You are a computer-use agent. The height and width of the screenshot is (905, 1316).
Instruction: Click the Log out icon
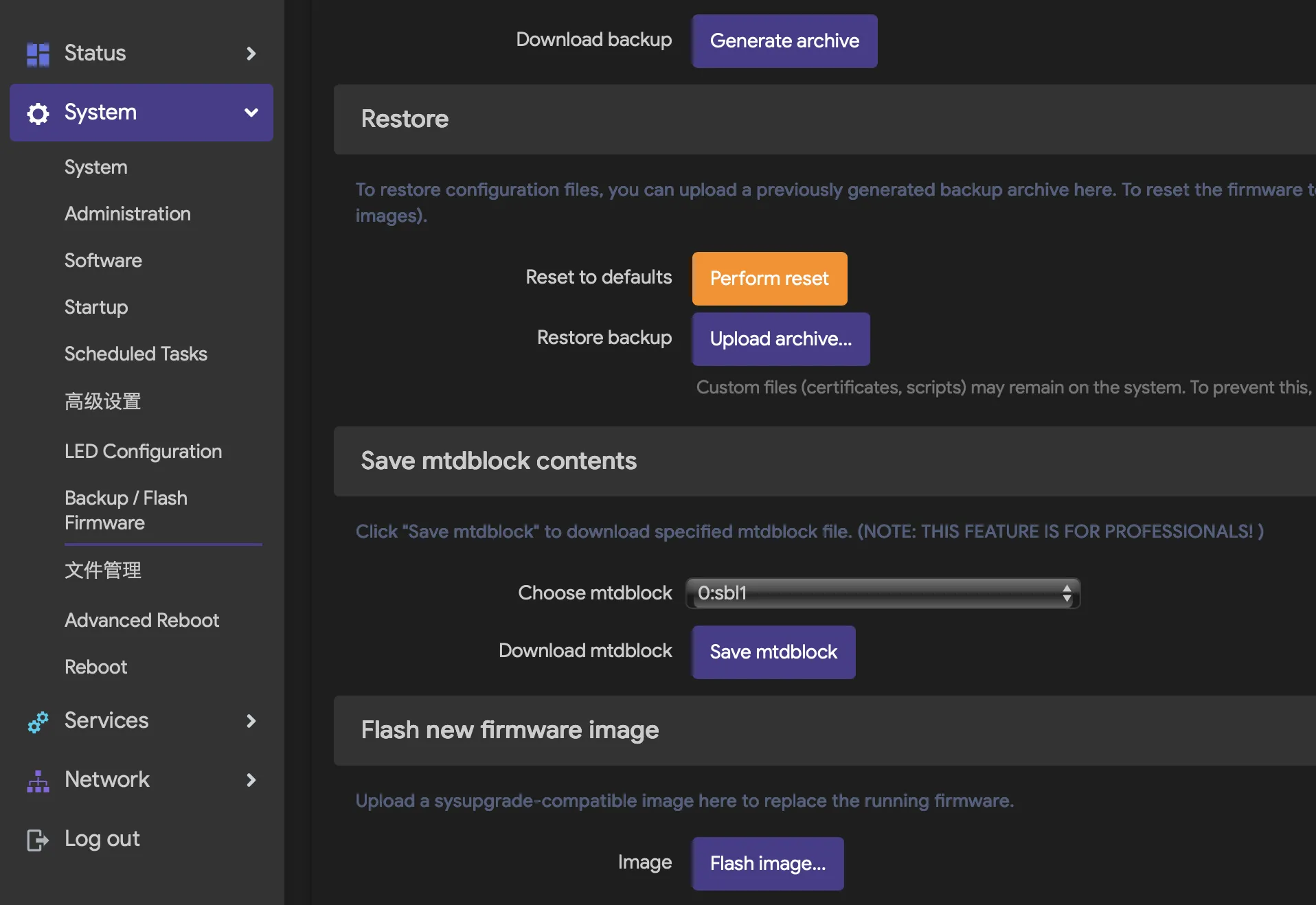37,839
